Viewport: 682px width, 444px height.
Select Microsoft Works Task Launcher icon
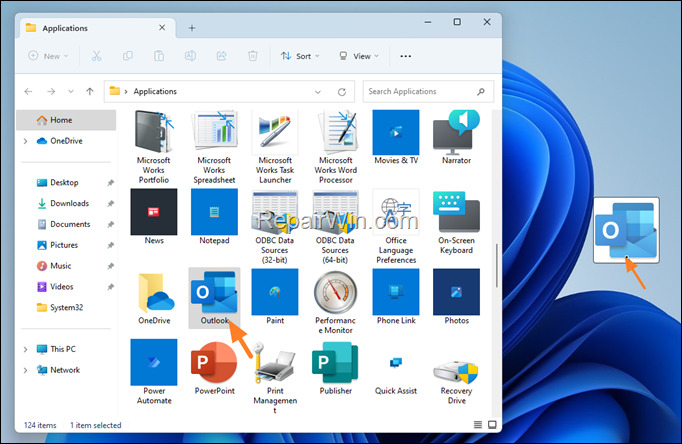coord(275,132)
